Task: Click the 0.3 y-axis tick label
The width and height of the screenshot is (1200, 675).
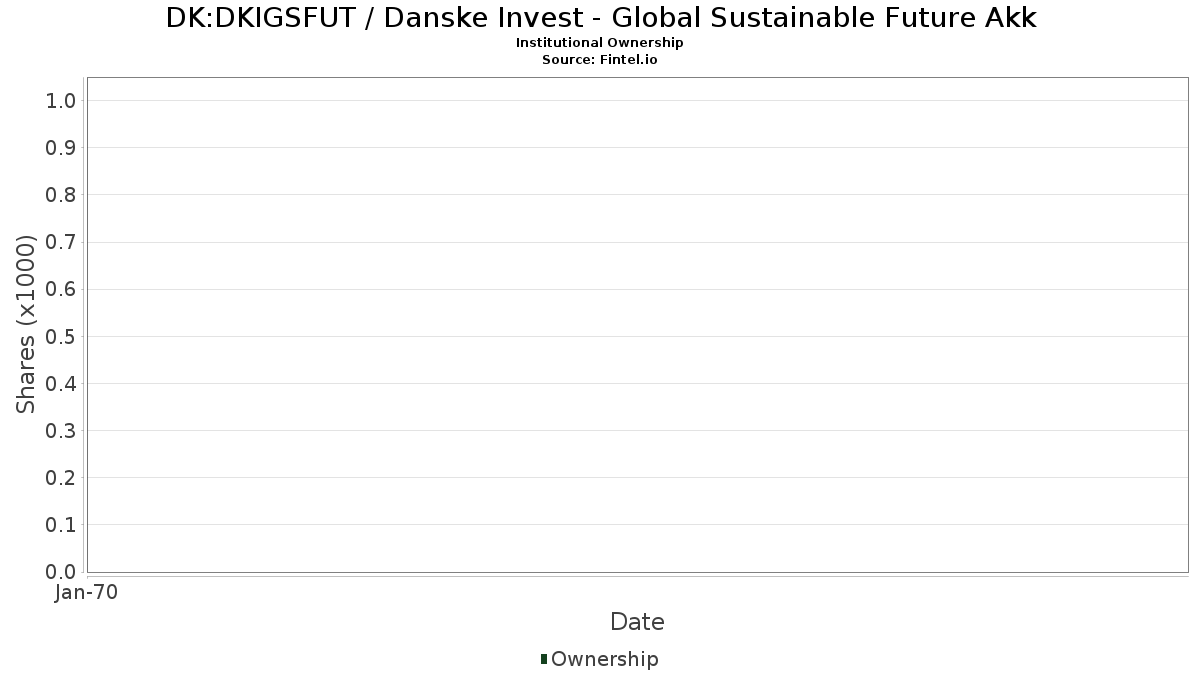Action: (61, 431)
